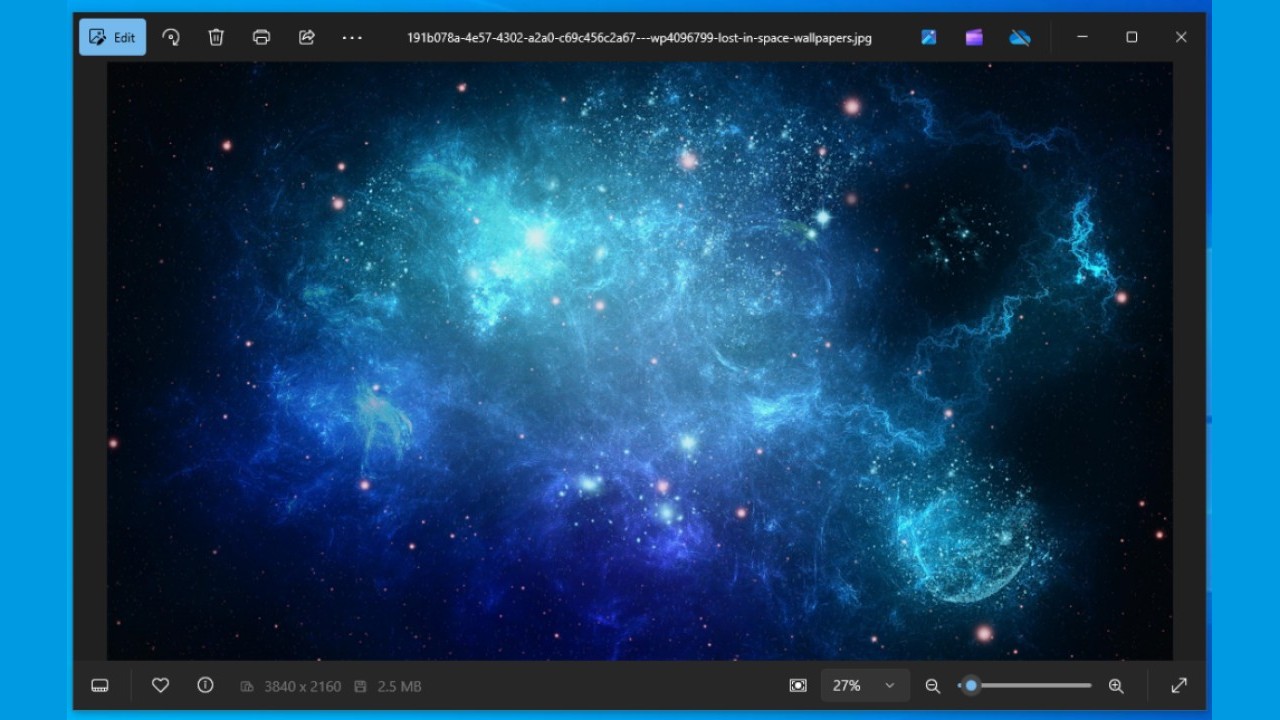Screen dimensions: 1280x720
Task: Open the Edit image button
Action: (x=112, y=37)
